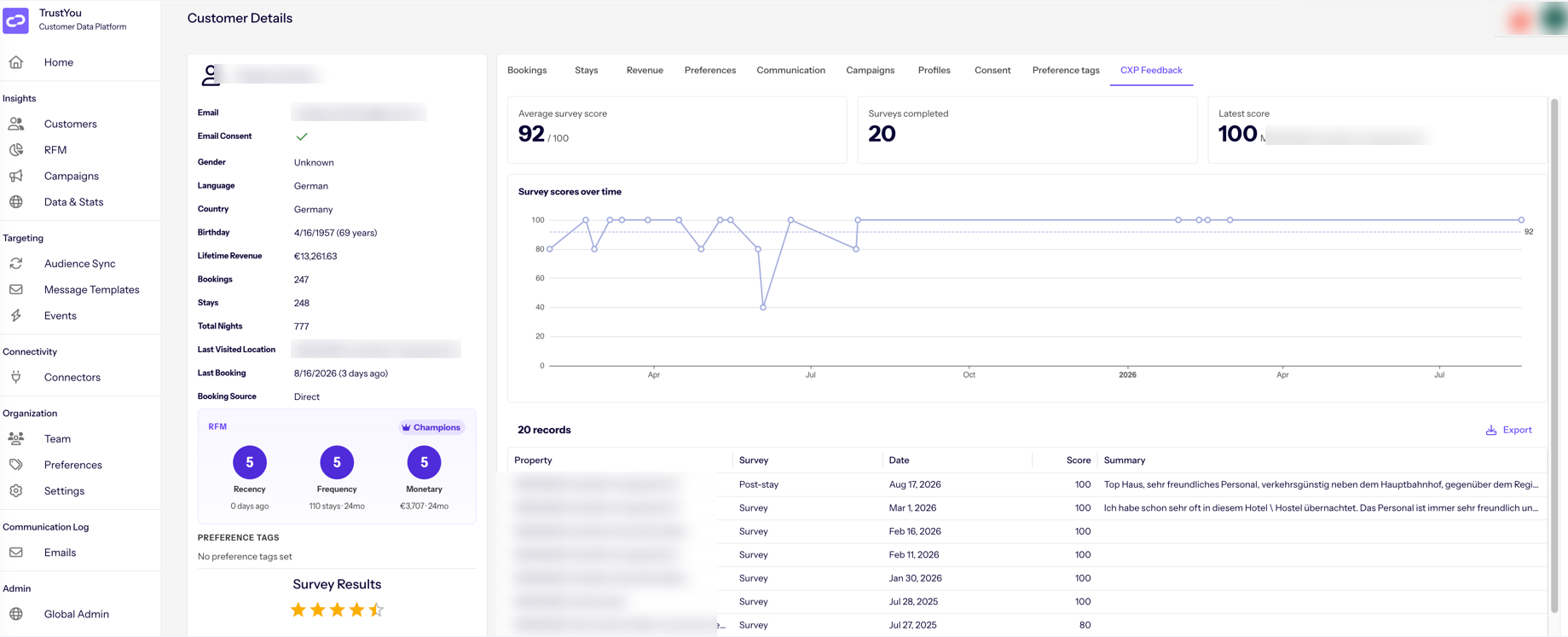Click the TrustYou logo icon
Viewport: 1568px width, 637px height.
point(16,20)
